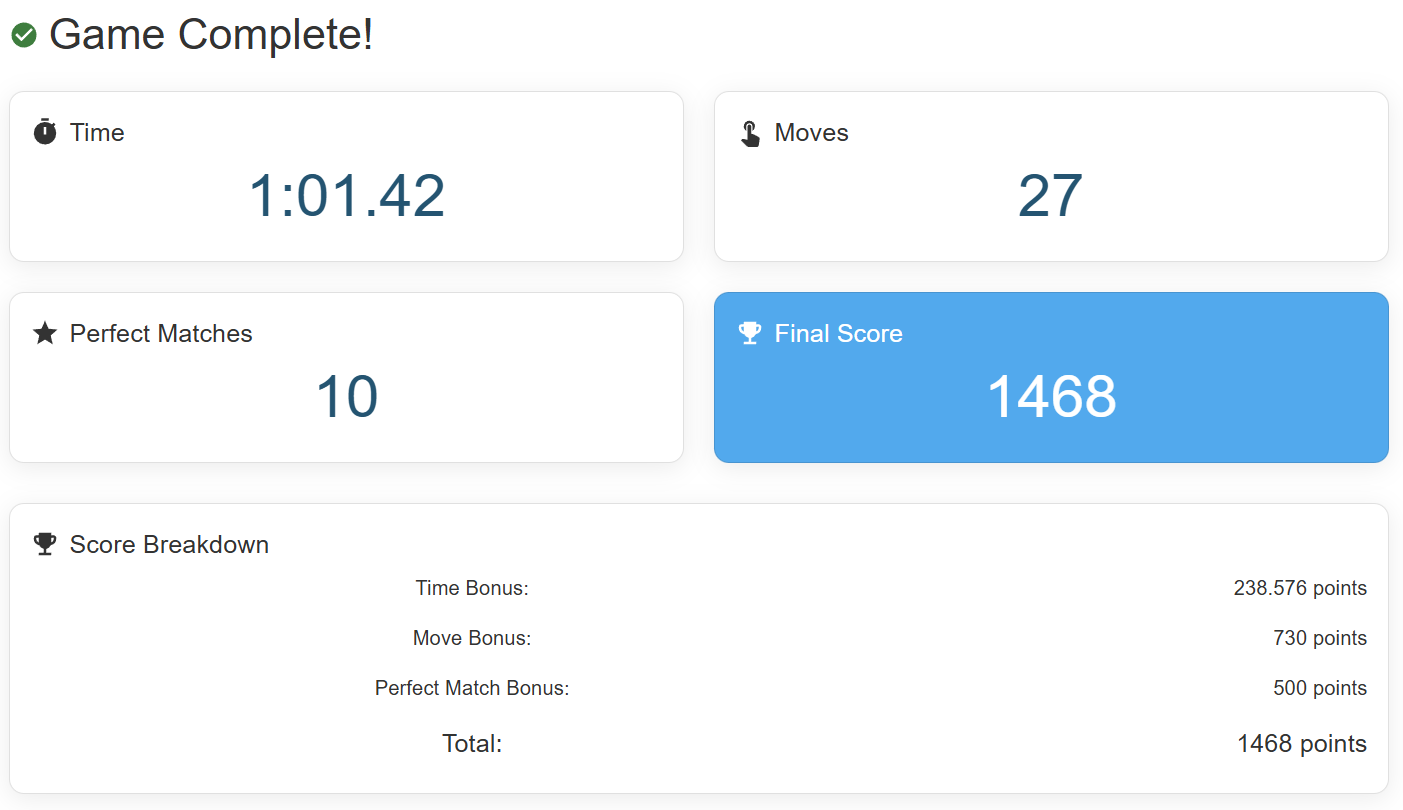Click the trophy icon in Final Score card
The image size is (1403, 810).
pos(750,333)
